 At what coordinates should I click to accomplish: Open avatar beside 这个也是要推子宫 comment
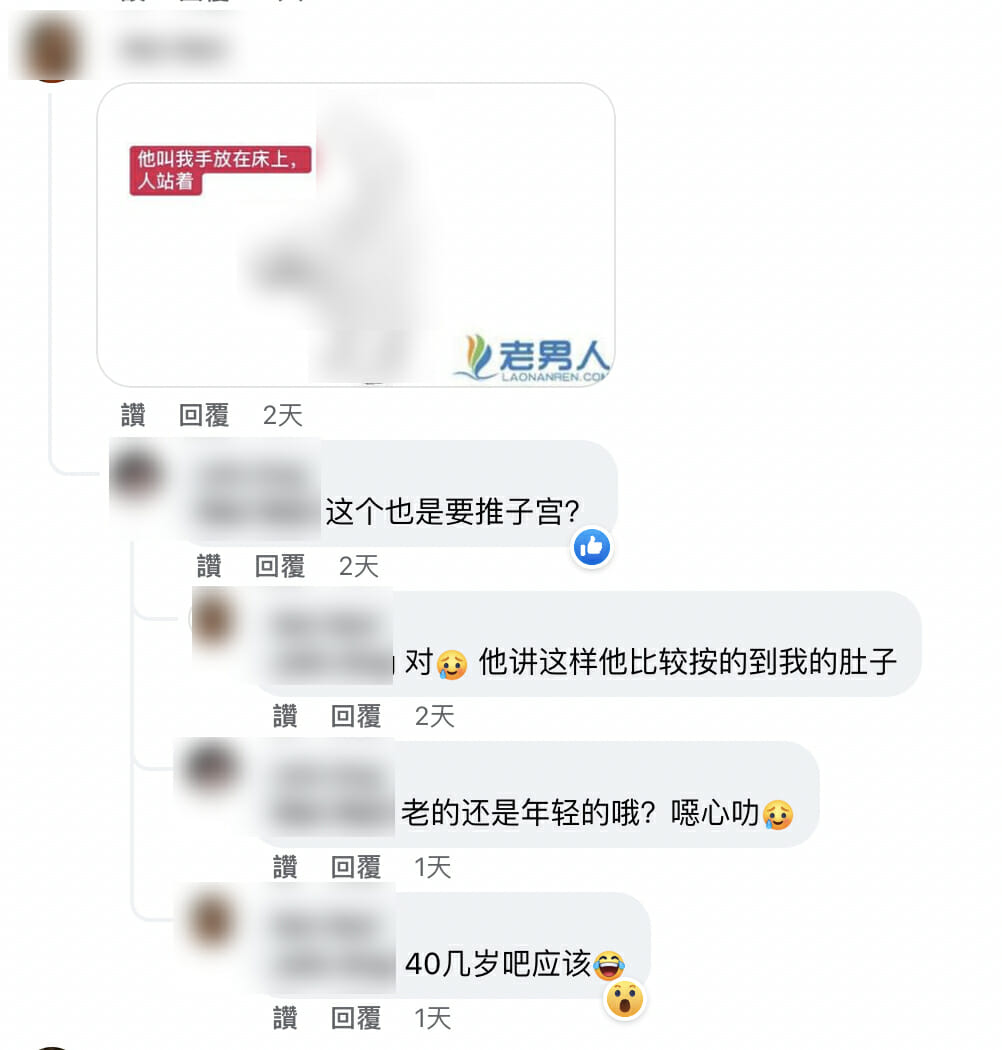(x=136, y=473)
